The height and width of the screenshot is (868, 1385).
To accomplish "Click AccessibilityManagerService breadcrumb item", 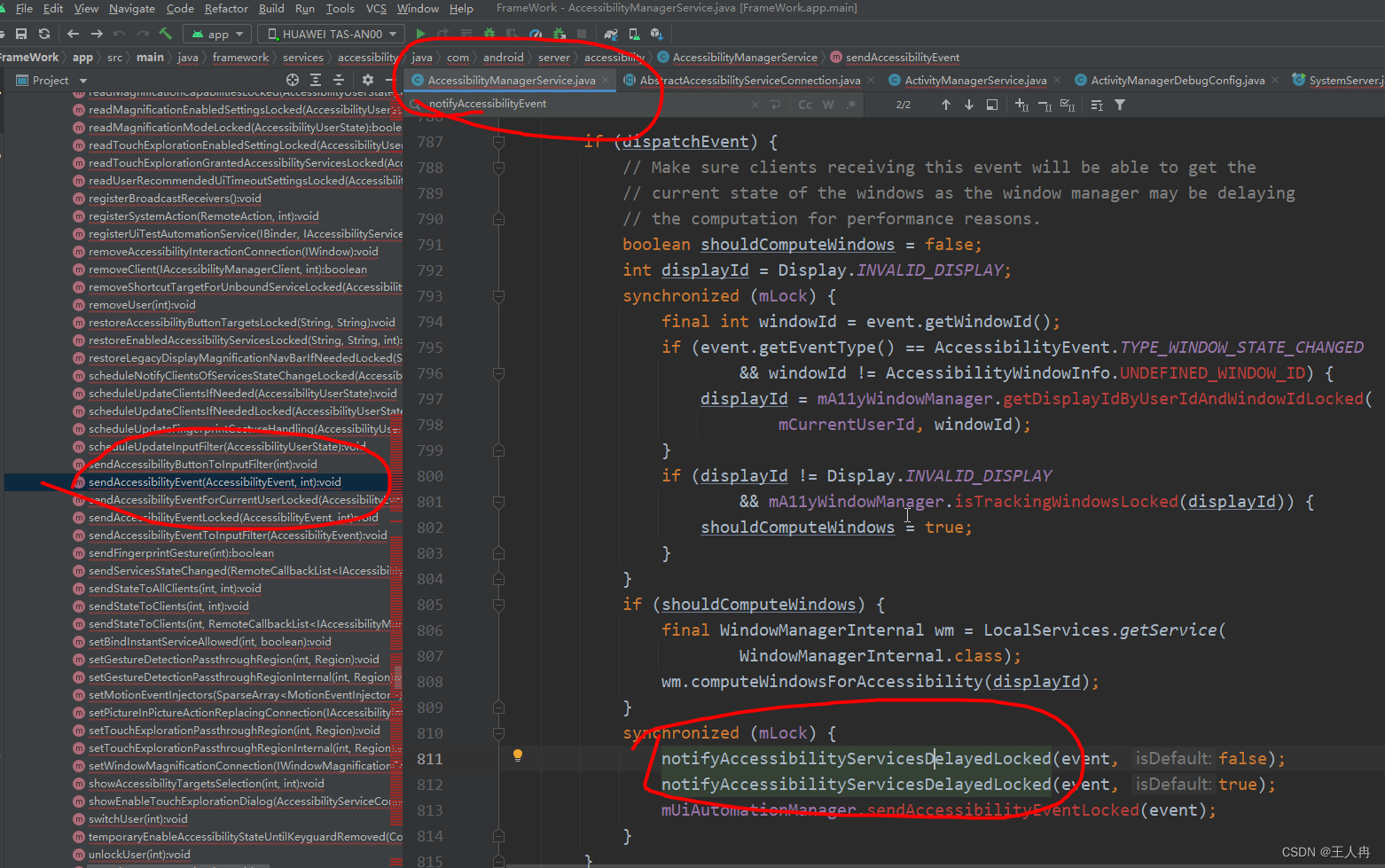I will 745,57.
